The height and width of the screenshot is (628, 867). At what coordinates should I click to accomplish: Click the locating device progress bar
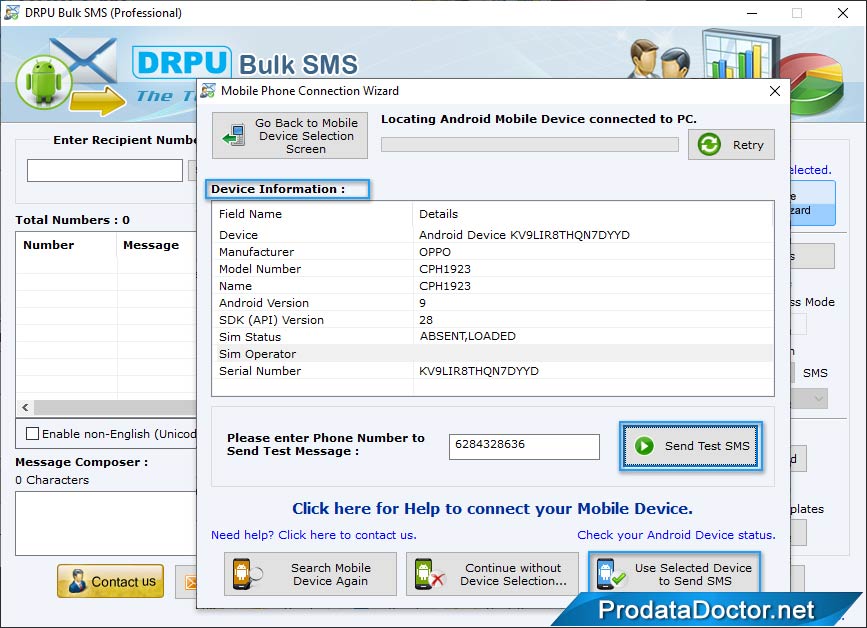[530, 145]
